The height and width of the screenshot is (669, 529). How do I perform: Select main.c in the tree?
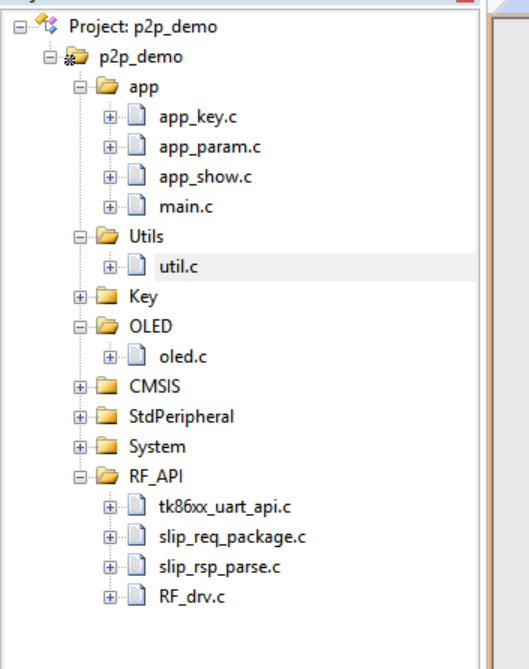coord(186,207)
